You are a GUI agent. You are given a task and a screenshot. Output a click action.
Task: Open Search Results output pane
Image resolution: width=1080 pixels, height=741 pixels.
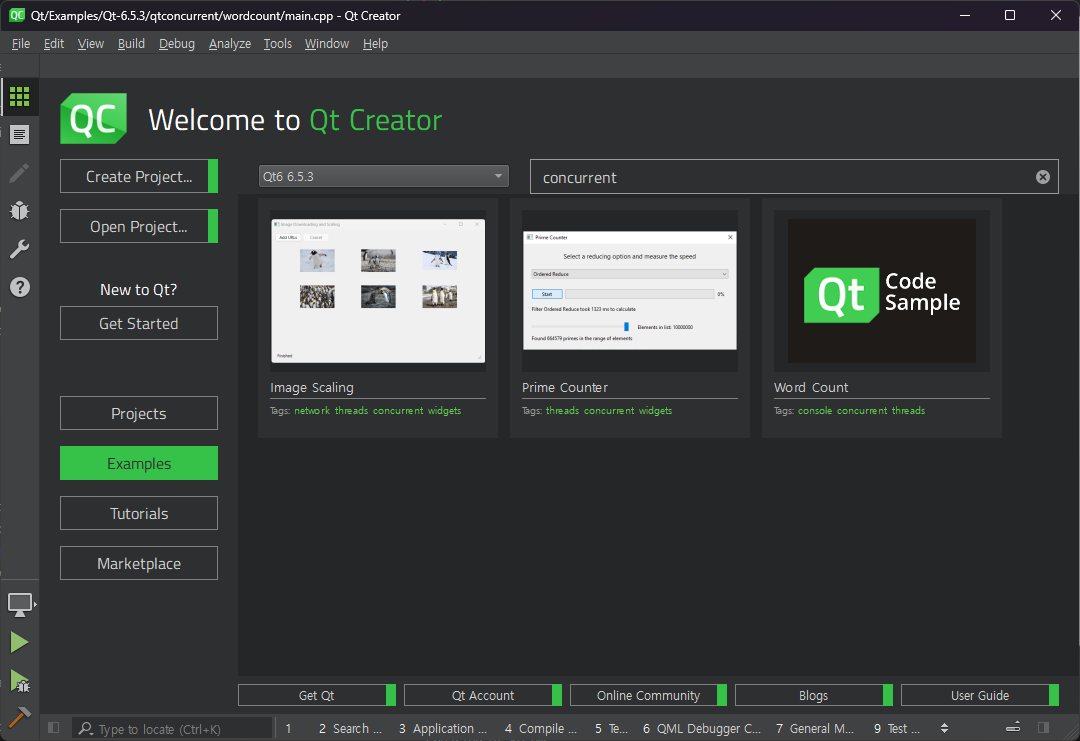click(350, 729)
